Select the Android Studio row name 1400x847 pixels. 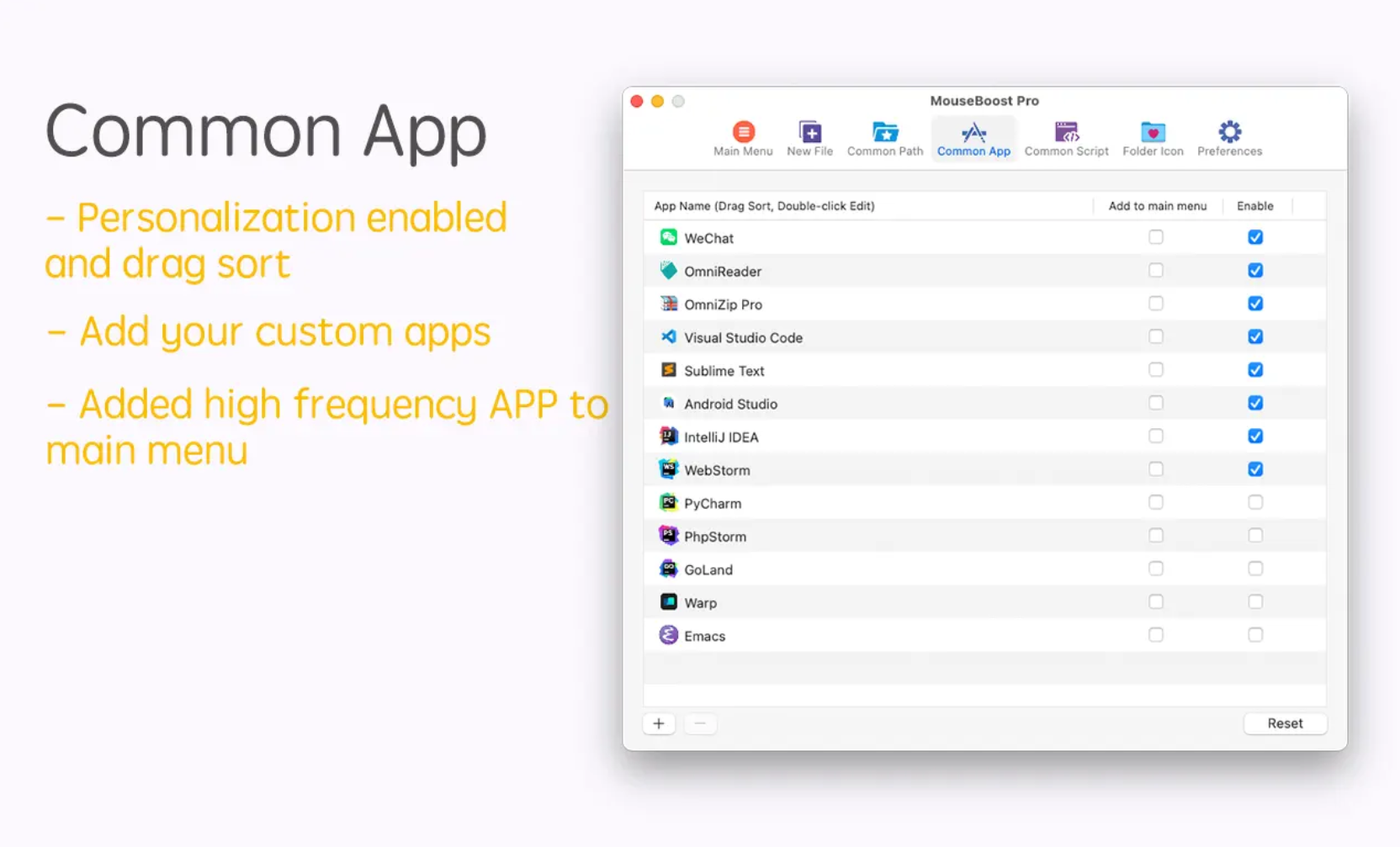[730, 404]
